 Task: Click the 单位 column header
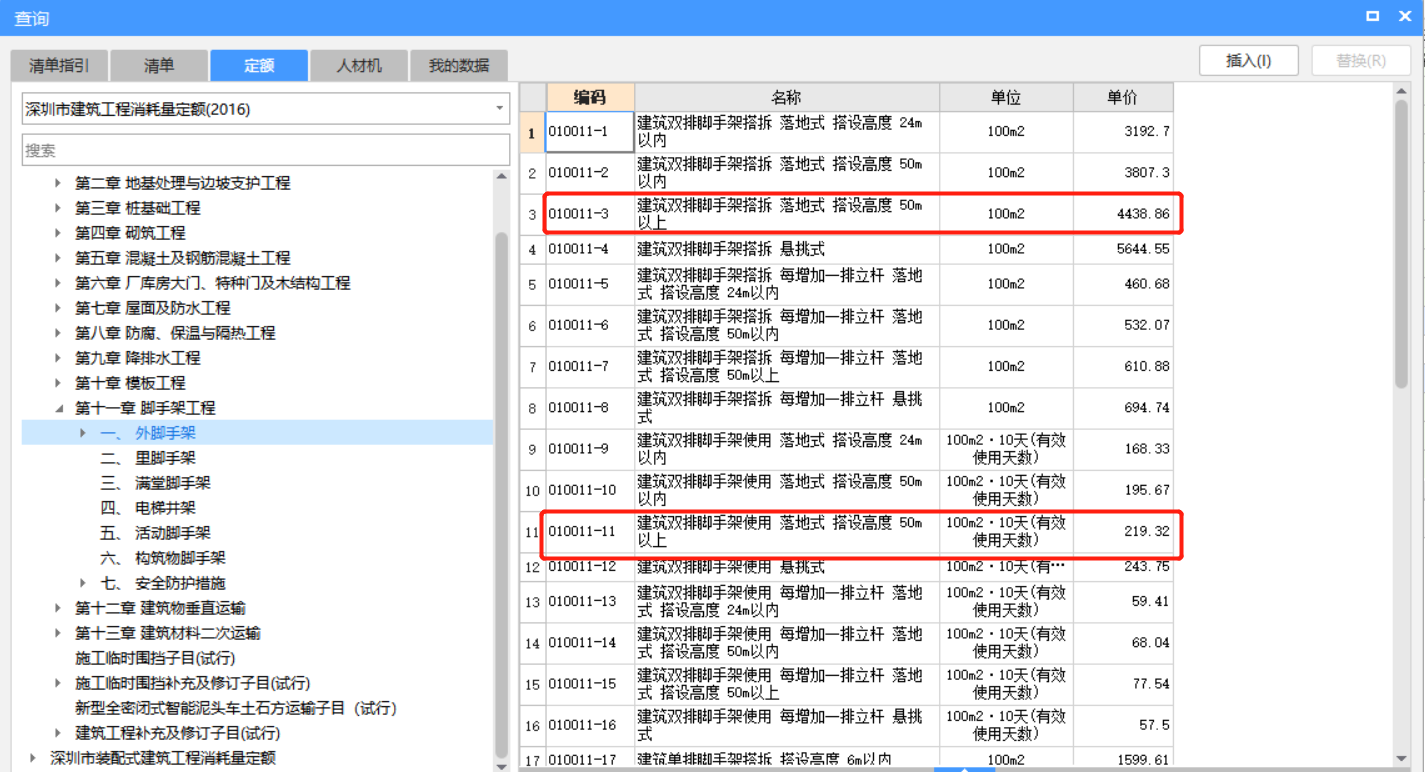[1006, 97]
